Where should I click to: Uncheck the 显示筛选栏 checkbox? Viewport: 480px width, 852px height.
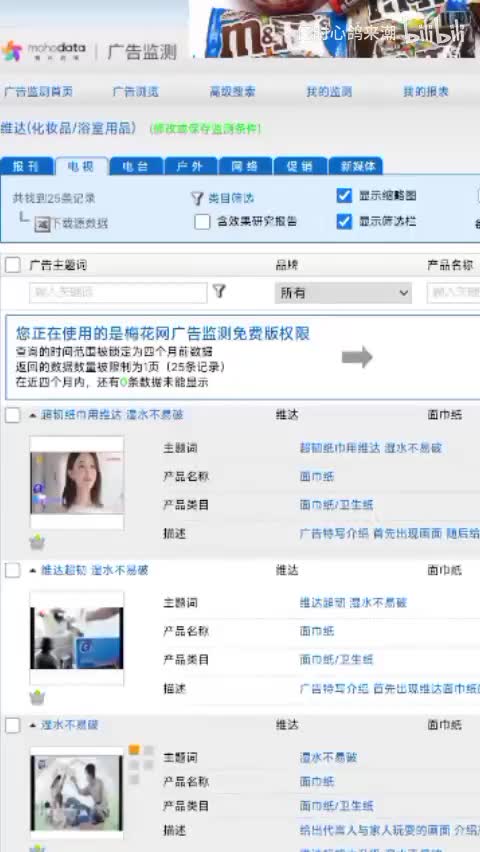pos(344,221)
